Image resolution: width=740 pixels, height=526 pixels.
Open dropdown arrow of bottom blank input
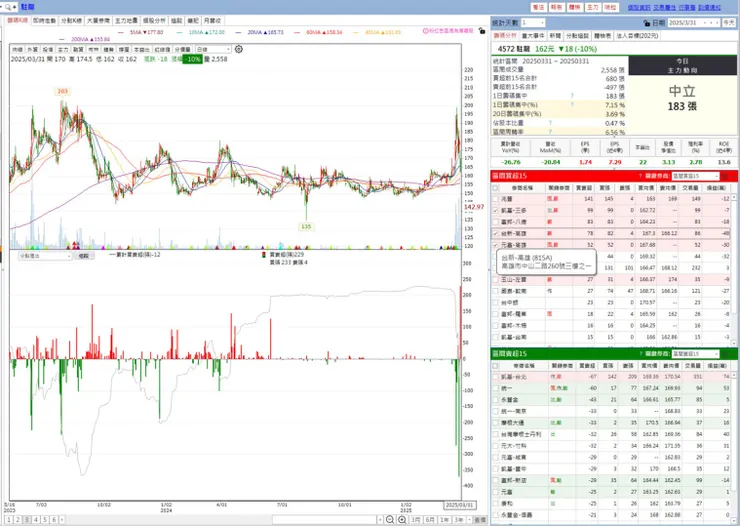tap(380, 519)
